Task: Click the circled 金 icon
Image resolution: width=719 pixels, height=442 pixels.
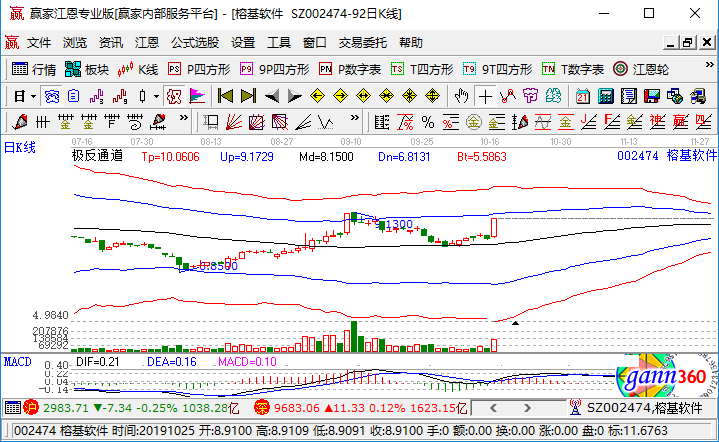Action: point(474,122)
